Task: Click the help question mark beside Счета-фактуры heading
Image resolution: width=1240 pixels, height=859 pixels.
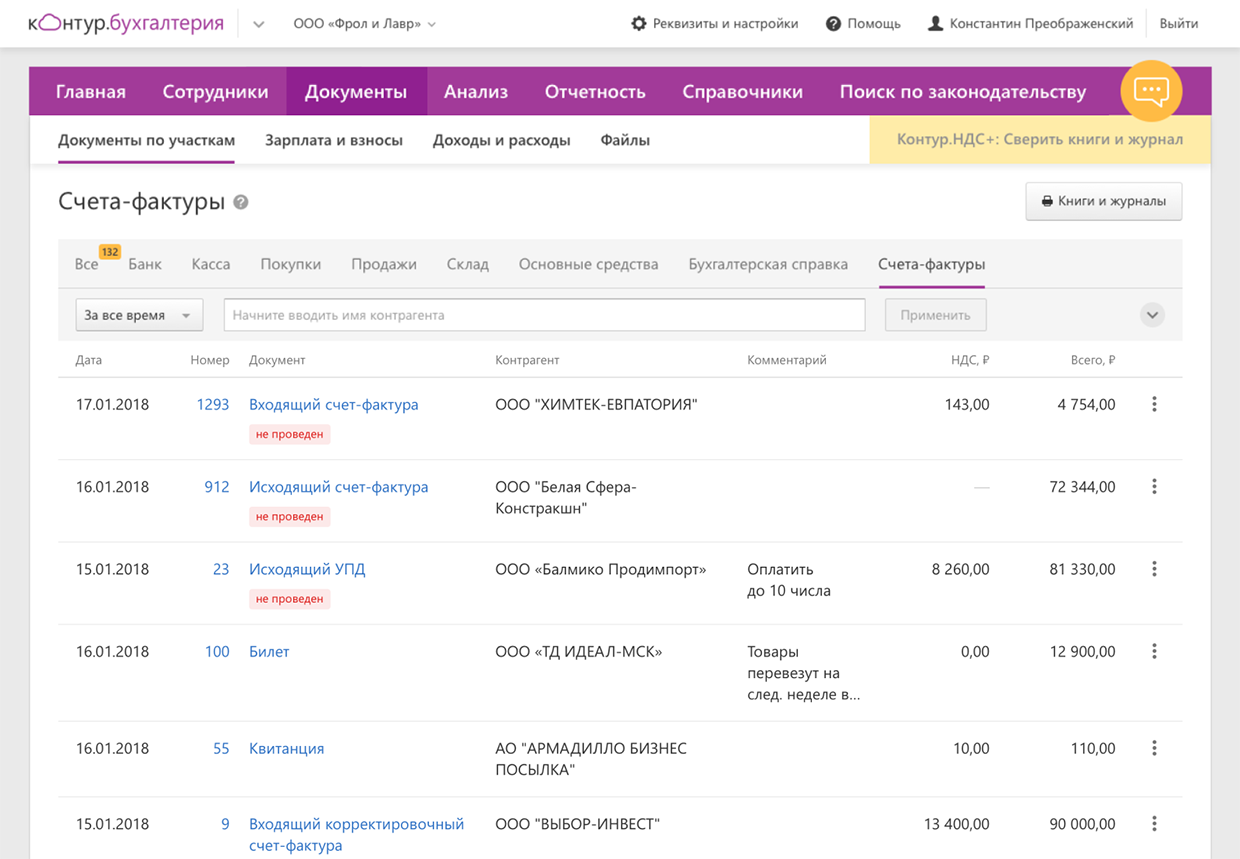Action: (241, 202)
